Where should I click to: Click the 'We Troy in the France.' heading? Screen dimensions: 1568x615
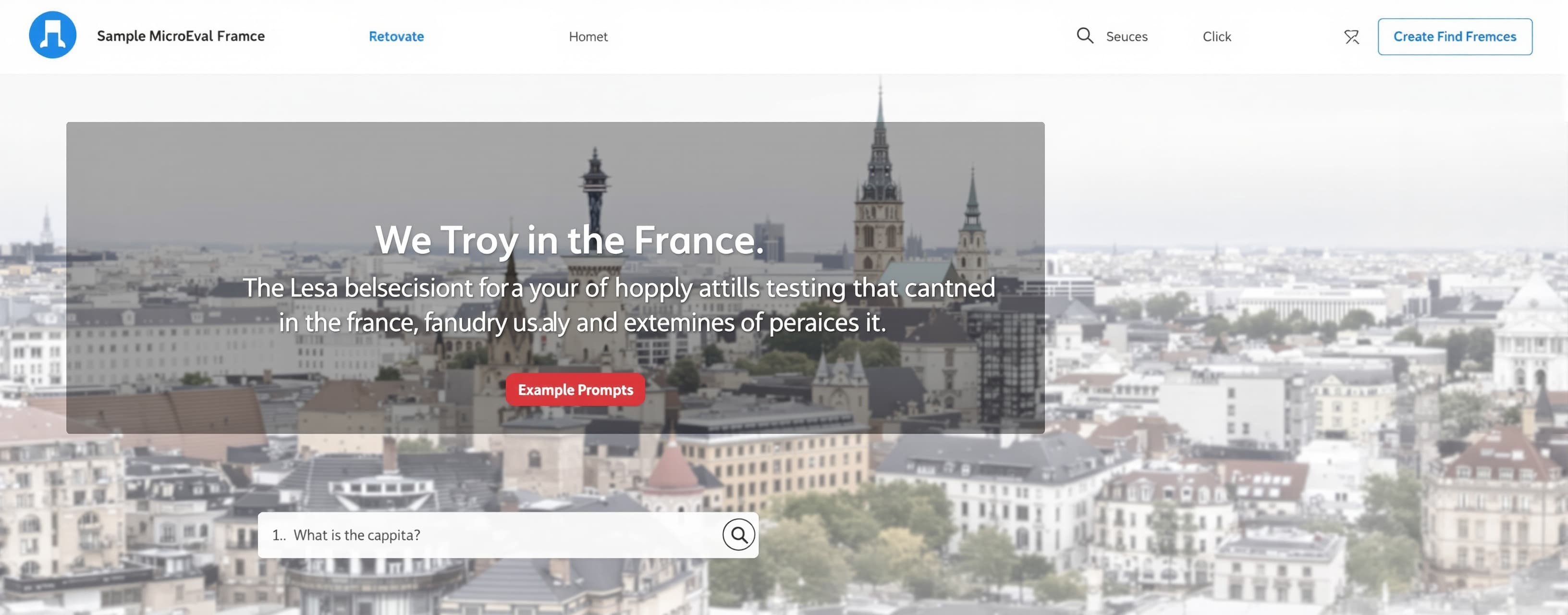(569, 240)
